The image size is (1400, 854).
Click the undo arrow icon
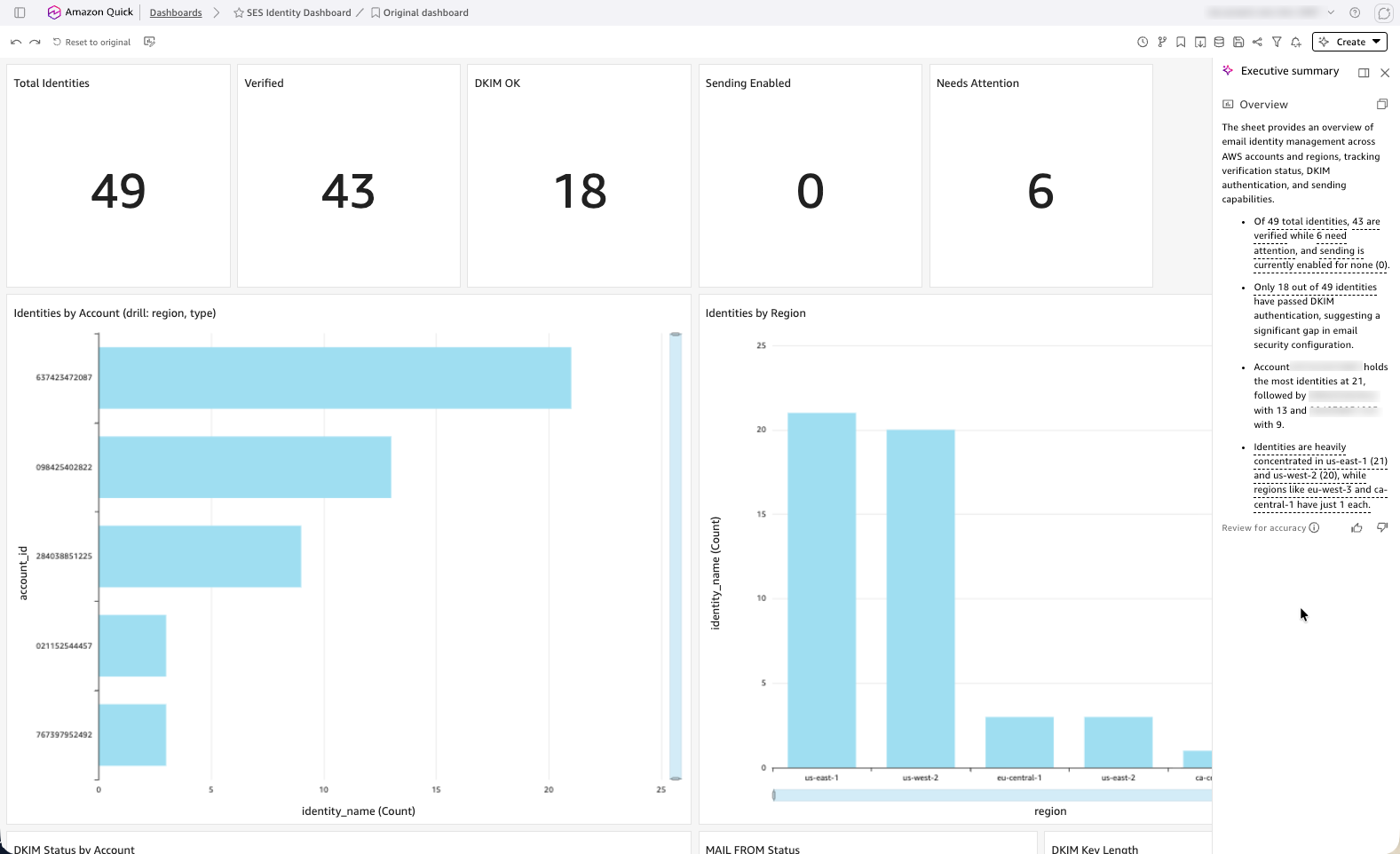tap(16, 42)
